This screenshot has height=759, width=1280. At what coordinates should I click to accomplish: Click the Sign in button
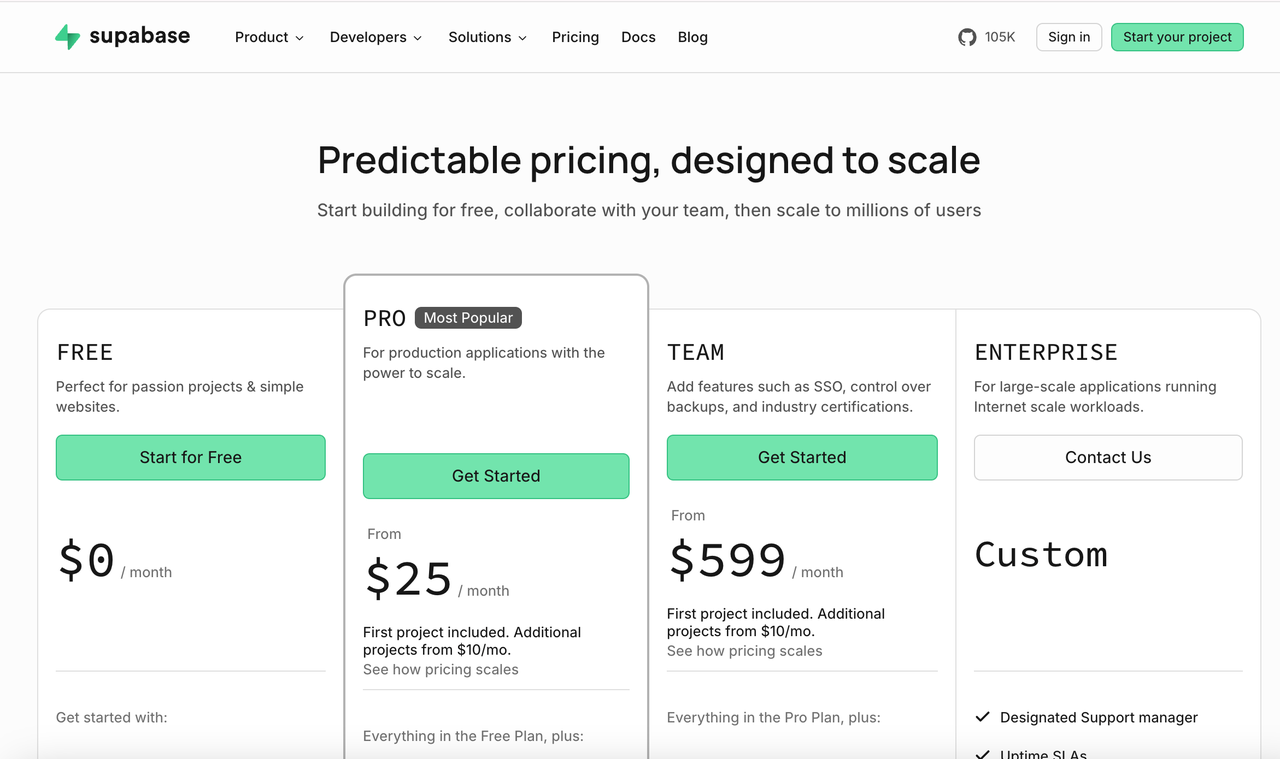click(1069, 37)
